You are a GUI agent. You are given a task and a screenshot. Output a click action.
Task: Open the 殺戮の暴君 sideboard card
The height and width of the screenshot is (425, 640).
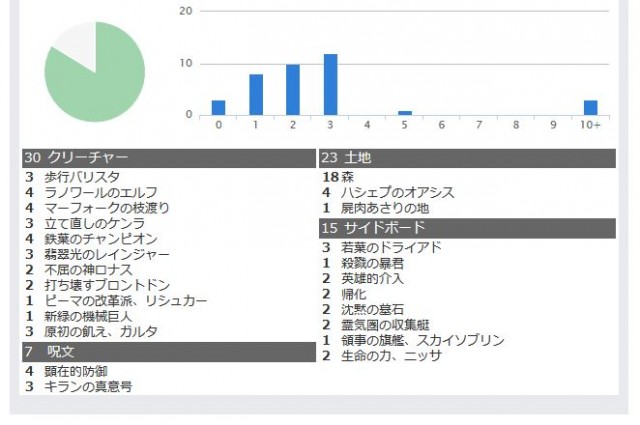[373, 263]
